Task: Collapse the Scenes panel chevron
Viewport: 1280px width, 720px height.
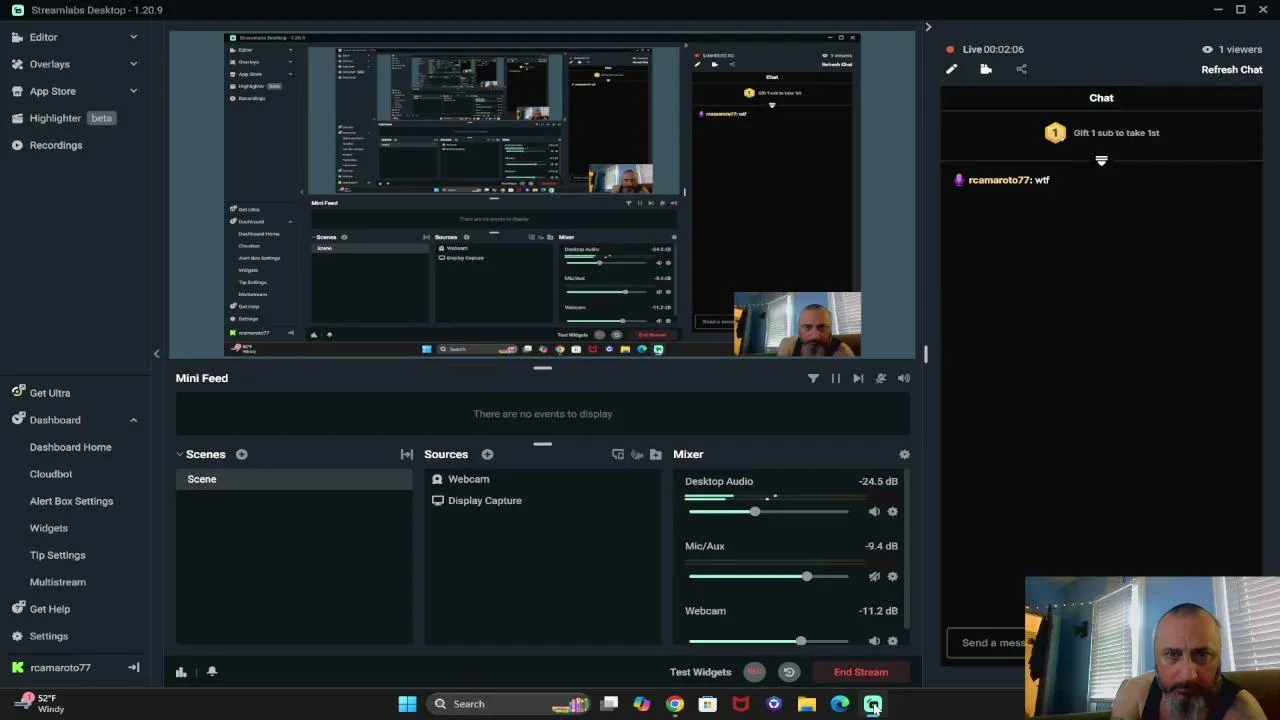Action: tap(180, 454)
